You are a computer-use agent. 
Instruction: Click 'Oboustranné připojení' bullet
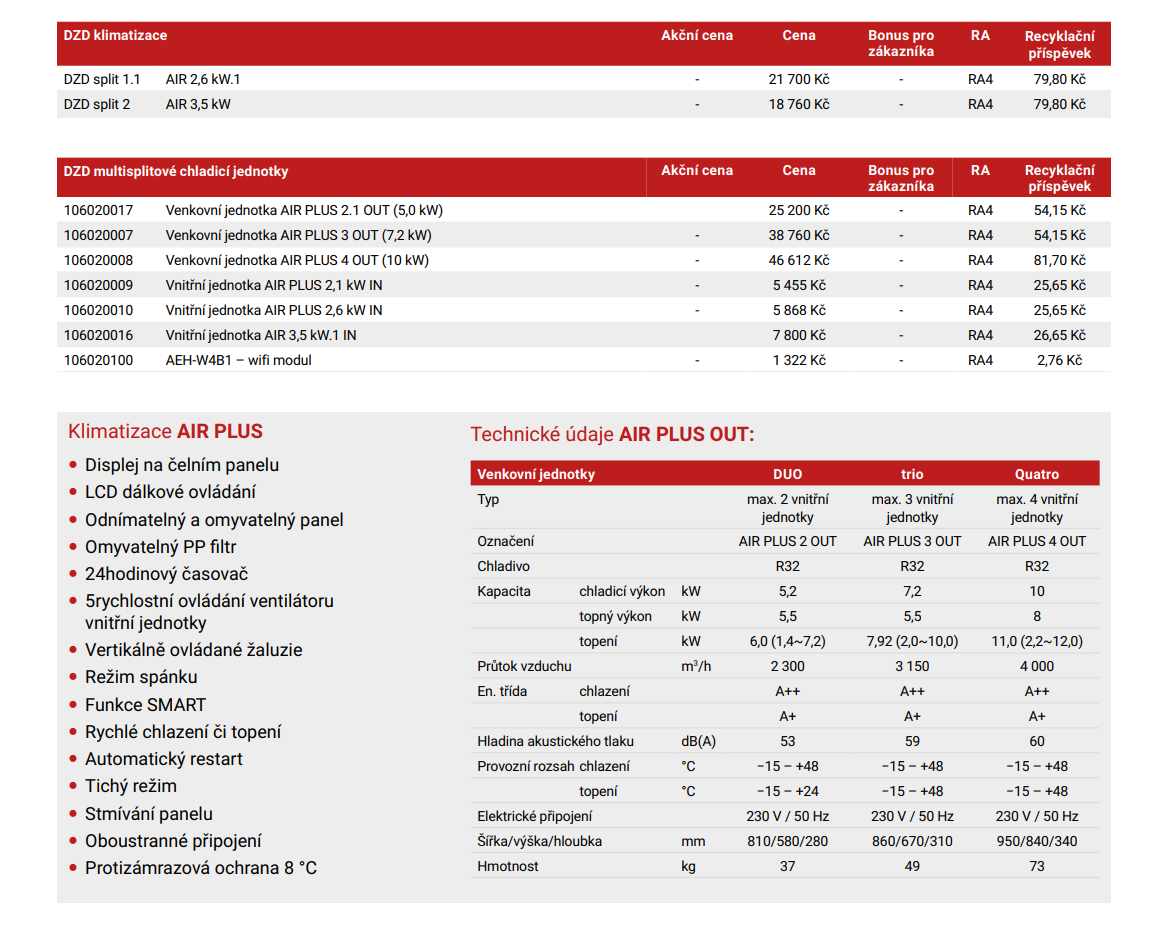point(173,840)
